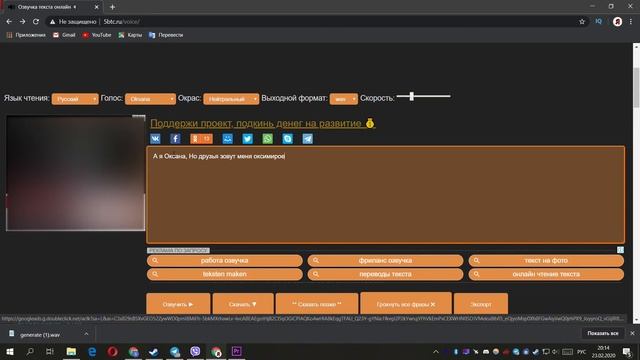Click the 'фриланс озвучка' ad search link
The width and height of the screenshot is (640, 360).
point(385,260)
